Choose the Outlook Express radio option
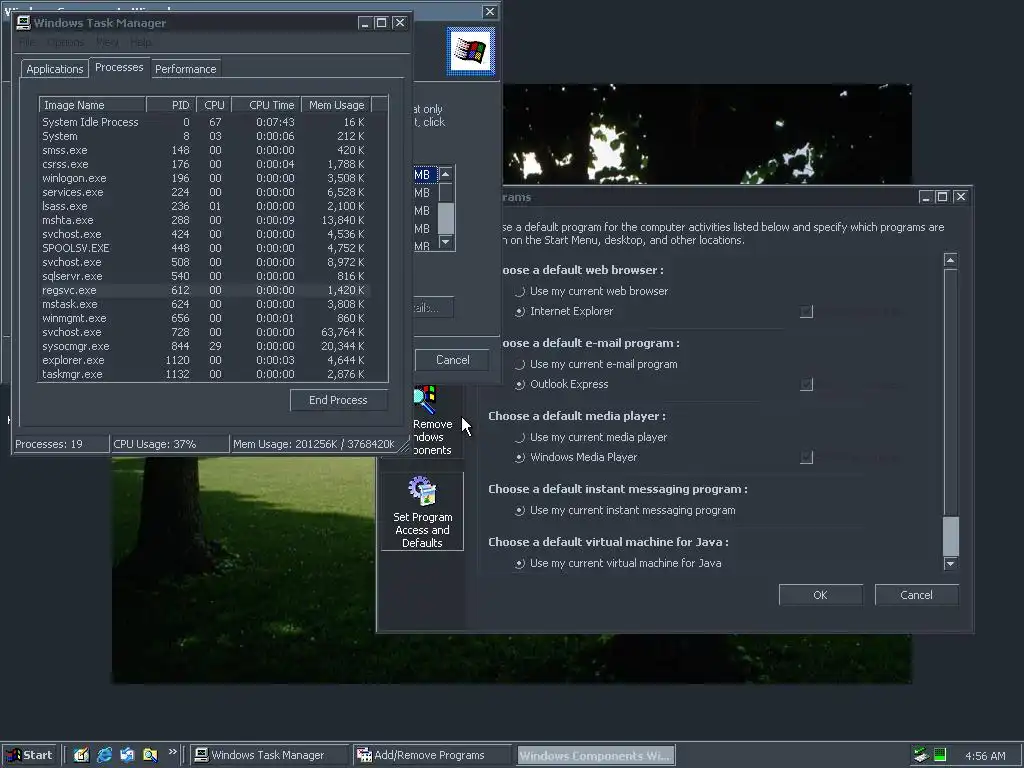 [520, 385]
